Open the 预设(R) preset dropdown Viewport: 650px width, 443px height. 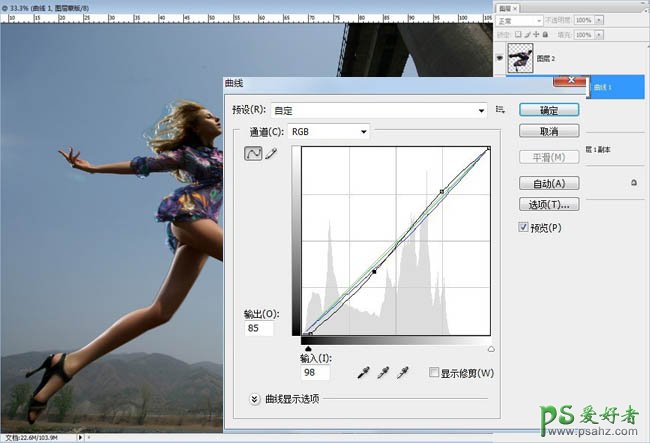pyautogui.click(x=480, y=110)
